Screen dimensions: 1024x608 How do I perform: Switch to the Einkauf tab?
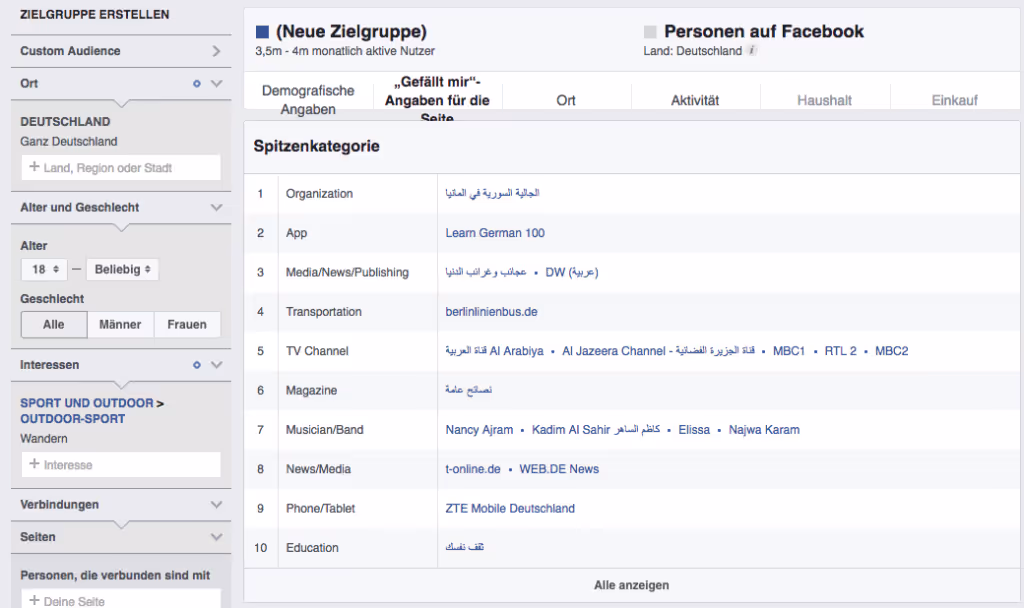[954, 100]
